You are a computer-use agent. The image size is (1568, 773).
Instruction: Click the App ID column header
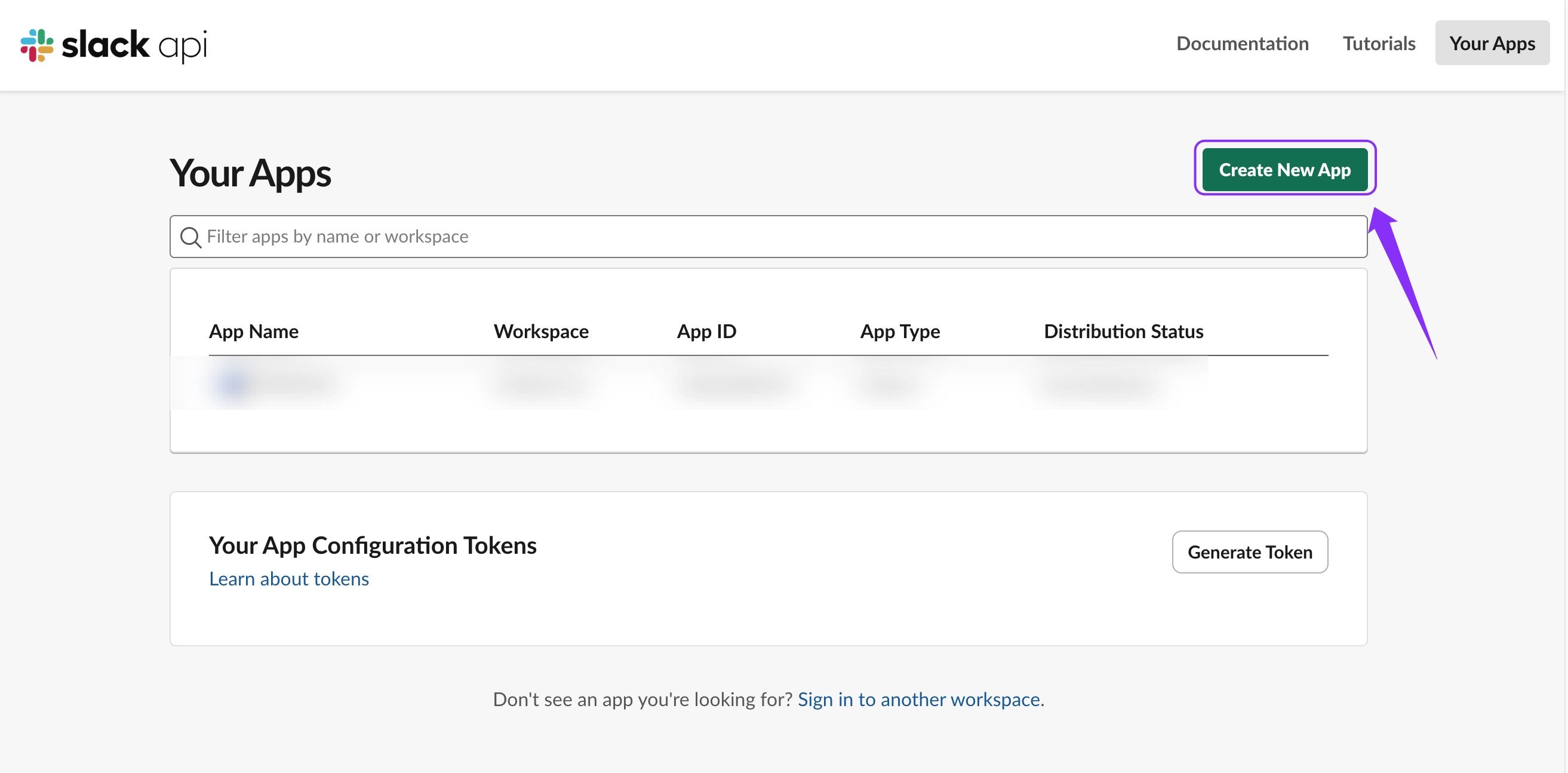(706, 331)
